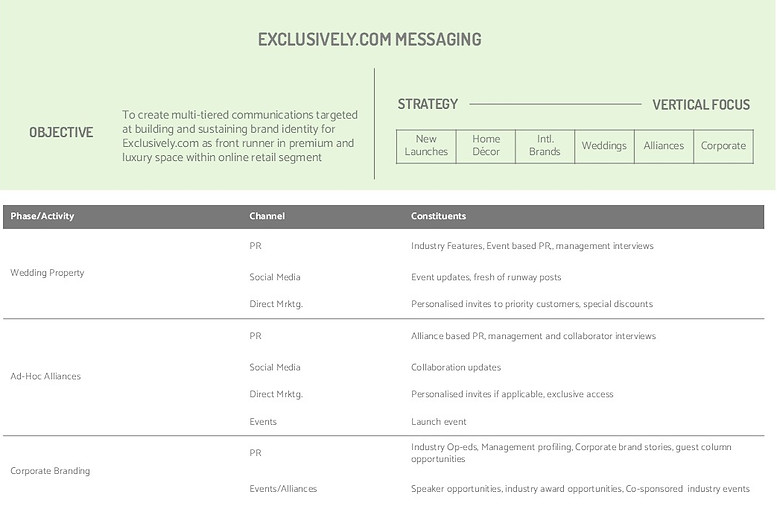Screen dimensions: 777x529
Task: Select the Home Décor vertical box
Action: click(x=486, y=146)
